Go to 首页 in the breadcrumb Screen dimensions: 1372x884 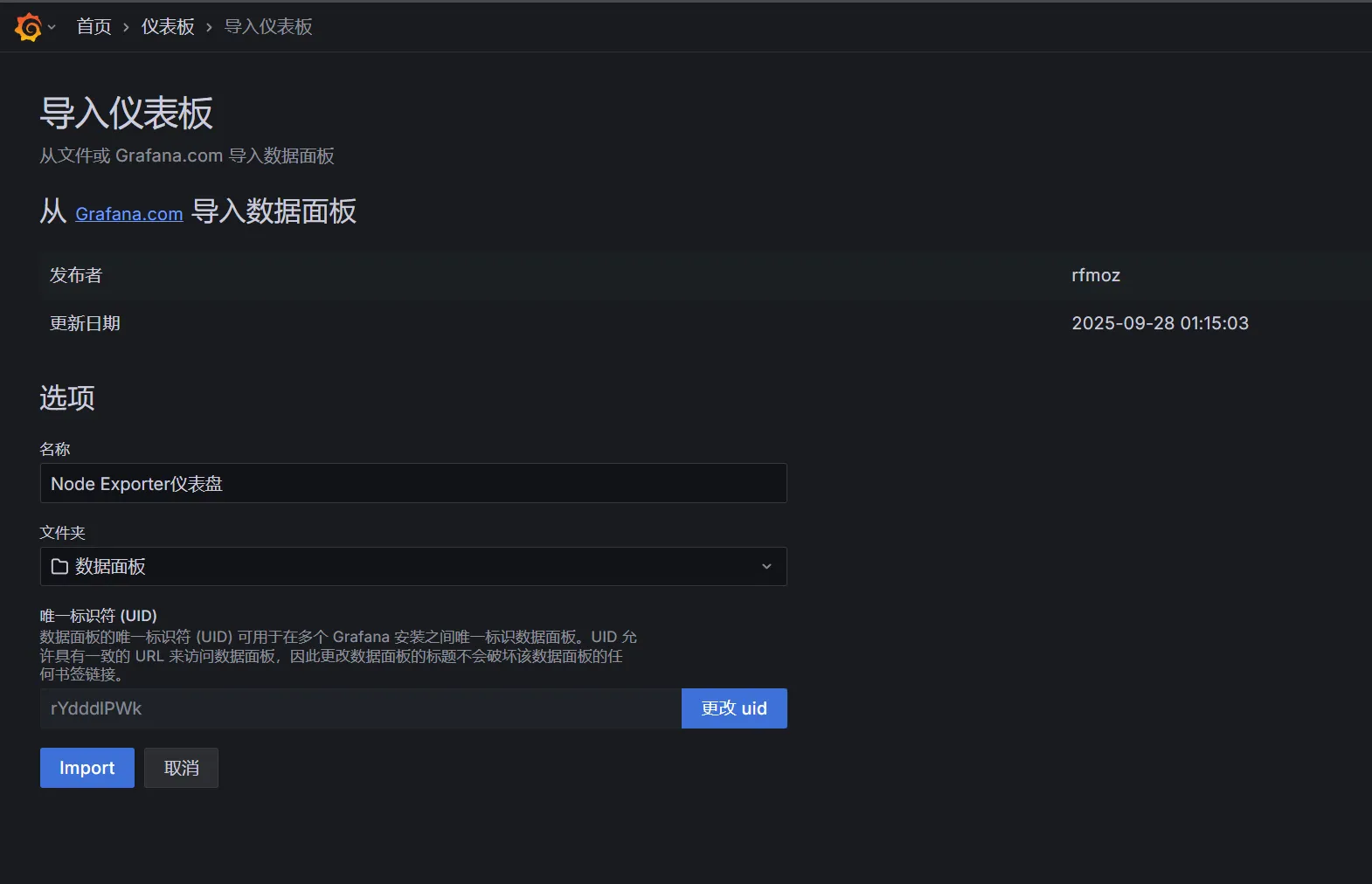click(94, 27)
